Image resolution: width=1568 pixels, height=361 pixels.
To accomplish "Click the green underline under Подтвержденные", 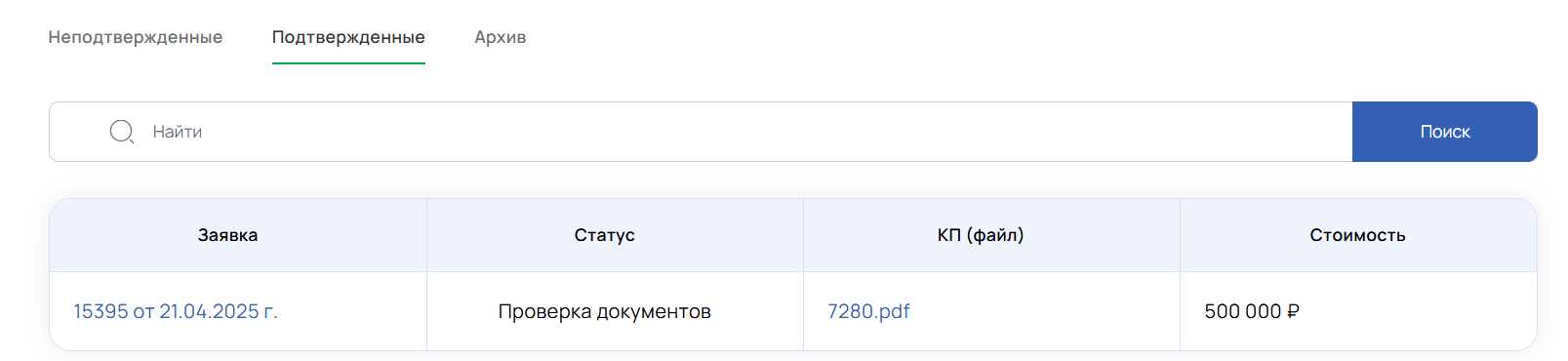I will tap(348, 63).
